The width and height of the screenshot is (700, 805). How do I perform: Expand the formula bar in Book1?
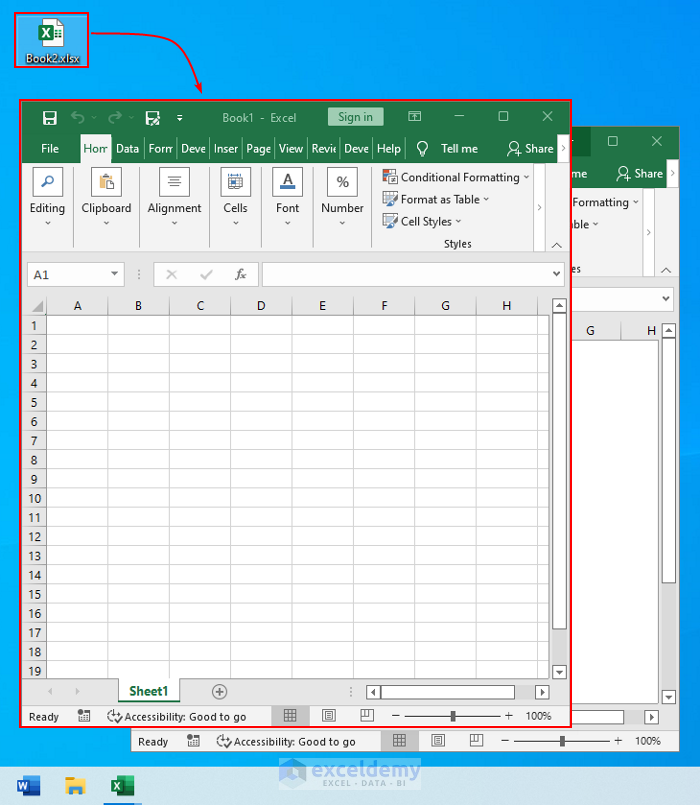(556, 274)
